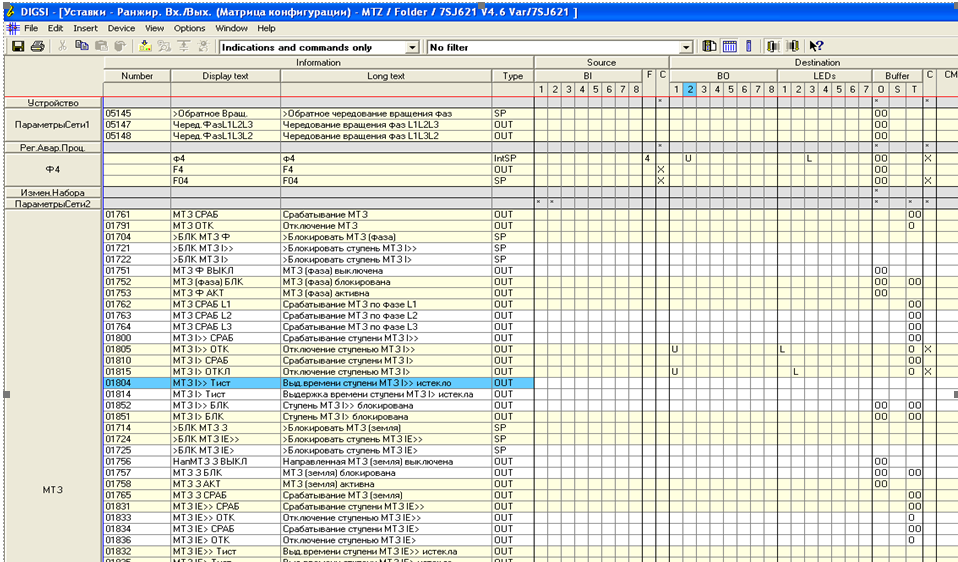The height and width of the screenshot is (562, 958).
Task: Collapse the МТЗ group row header
Action: [x=53, y=490]
